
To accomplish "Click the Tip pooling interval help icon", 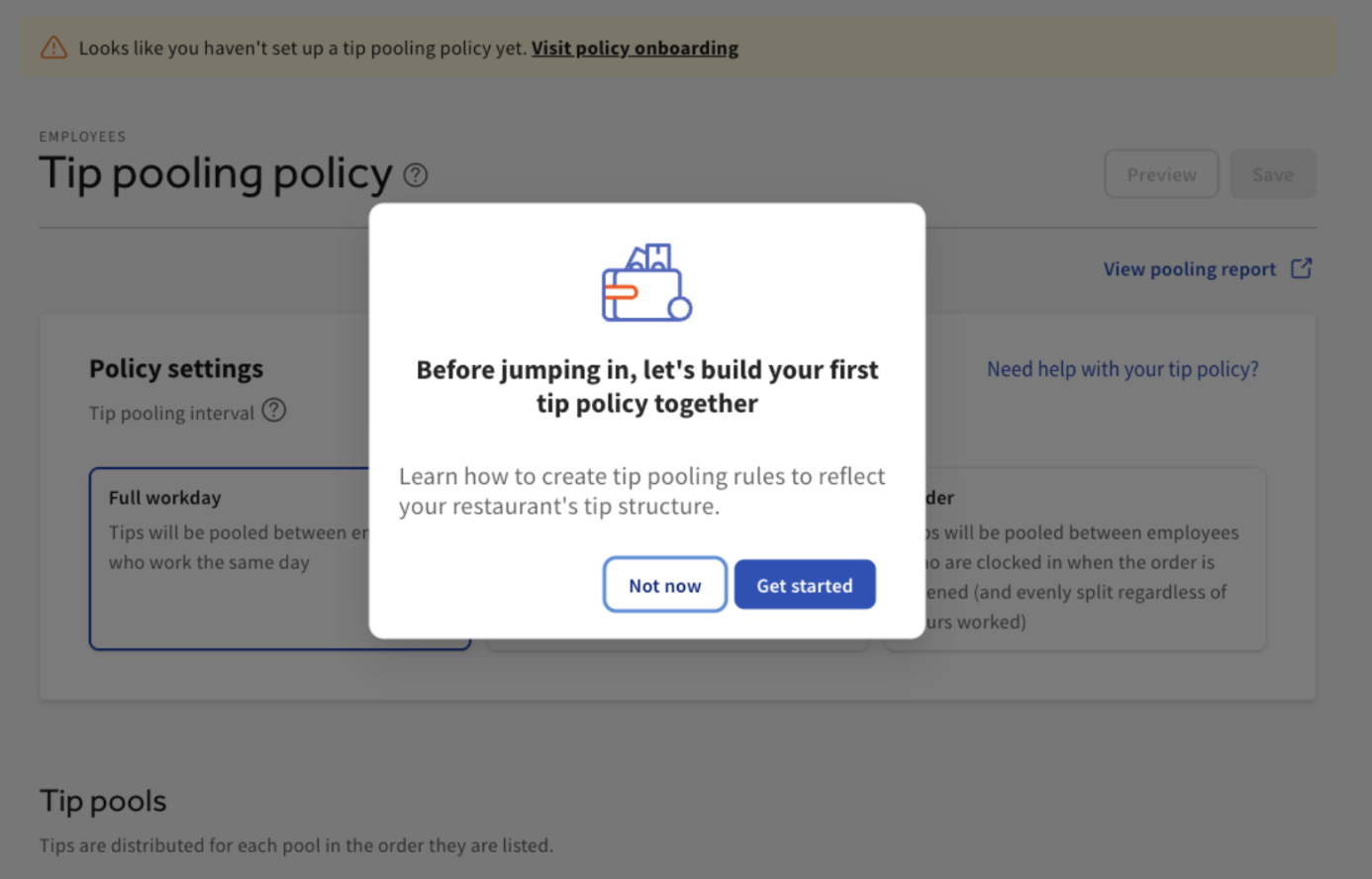I will coord(274,411).
